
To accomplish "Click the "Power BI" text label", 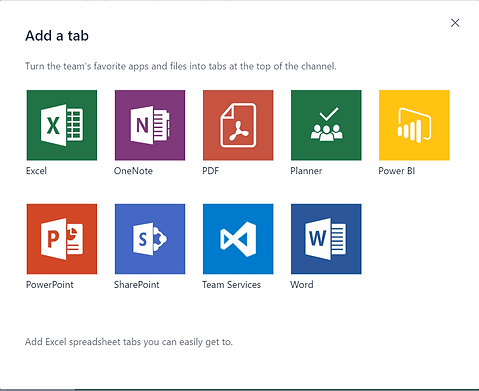I will (397, 171).
